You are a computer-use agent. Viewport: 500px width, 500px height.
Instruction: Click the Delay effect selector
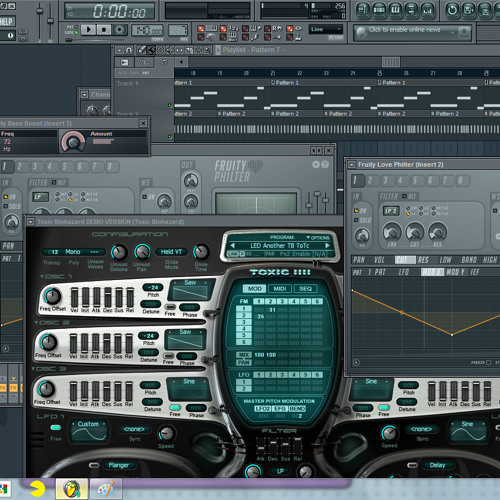point(437,465)
